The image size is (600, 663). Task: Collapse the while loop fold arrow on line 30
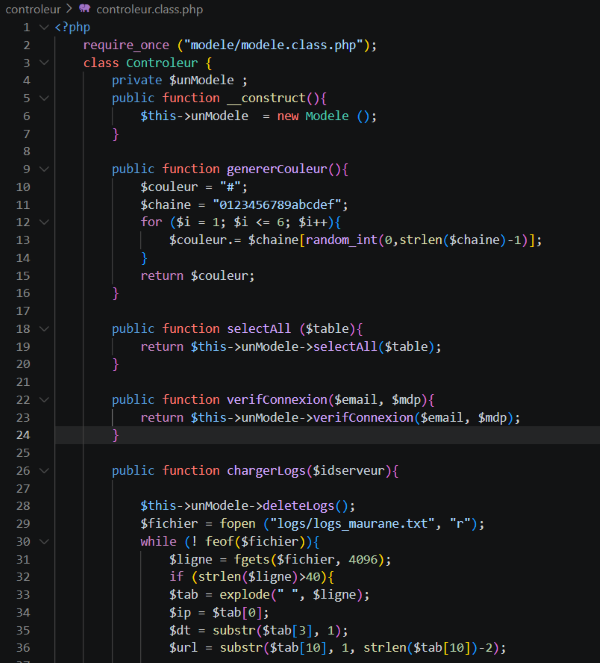click(44, 542)
